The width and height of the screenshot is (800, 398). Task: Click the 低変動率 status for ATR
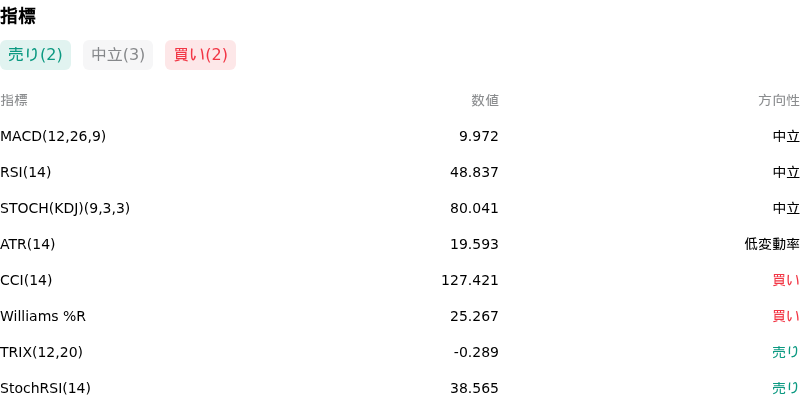772,244
